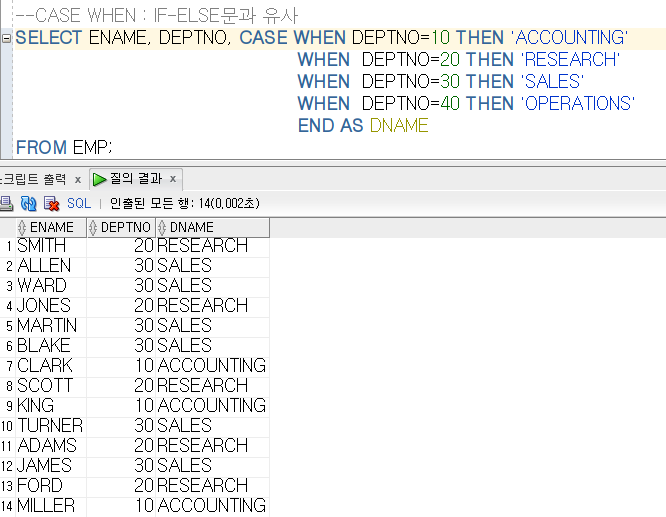Viewport: 666px width, 517px height.
Task: Select the SCOTT cell
Action: click(x=51, y=386)
